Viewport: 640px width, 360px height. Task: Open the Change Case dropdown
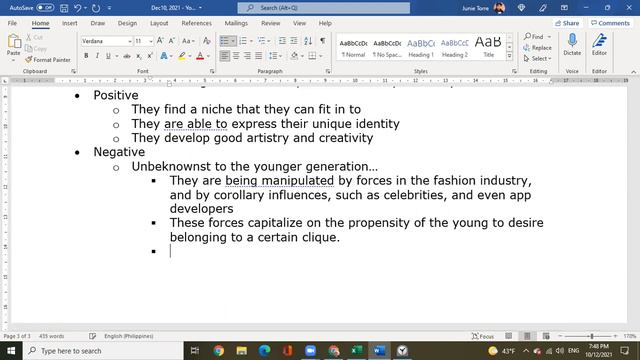coord(188,41)
